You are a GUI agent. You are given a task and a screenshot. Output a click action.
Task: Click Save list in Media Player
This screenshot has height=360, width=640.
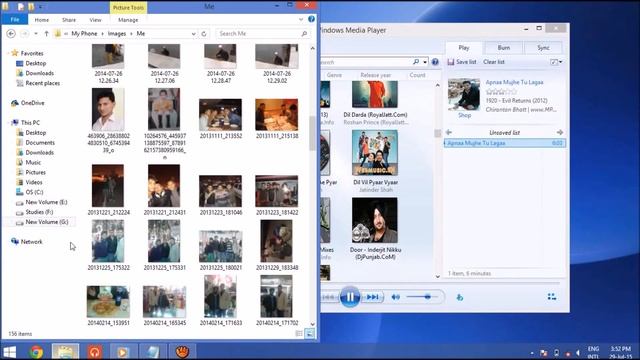[x=462, y=62]
